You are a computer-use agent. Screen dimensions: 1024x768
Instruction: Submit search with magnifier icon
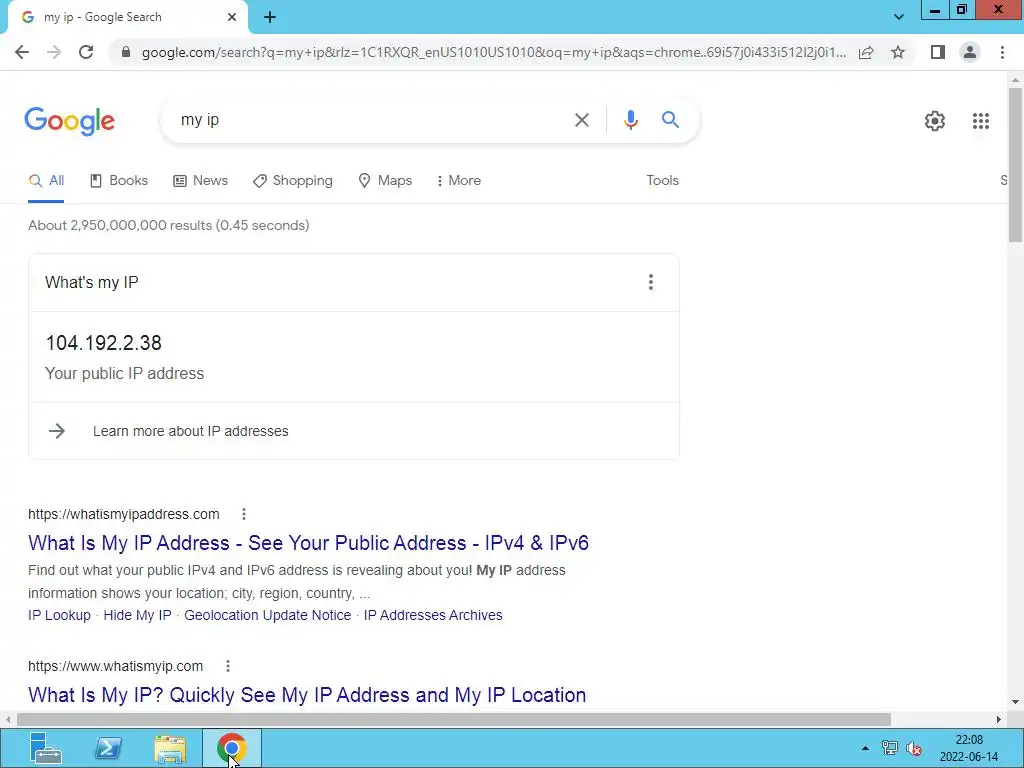pos(670,120)
